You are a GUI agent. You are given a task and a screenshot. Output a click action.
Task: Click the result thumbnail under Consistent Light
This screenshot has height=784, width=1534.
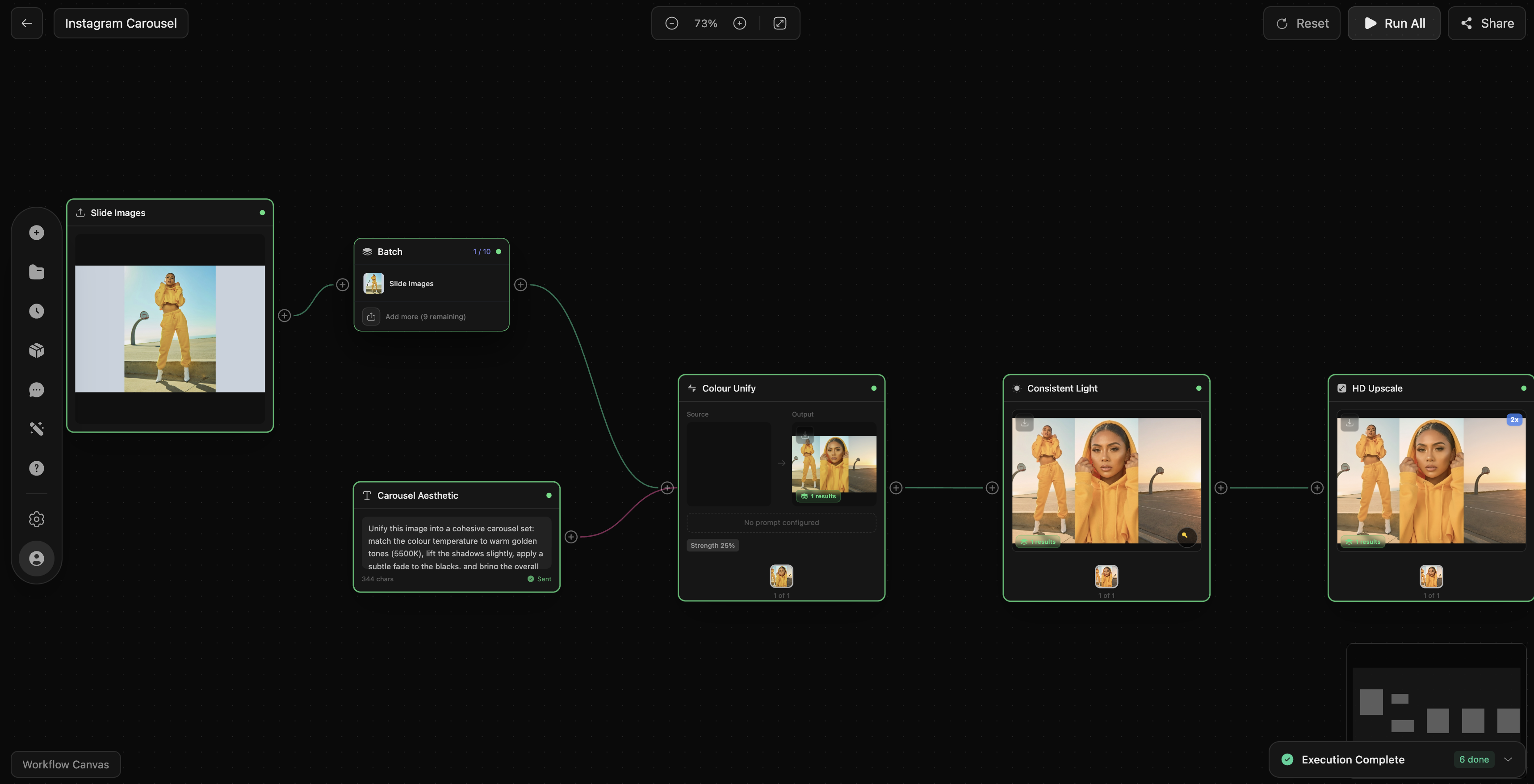coord(1106,575)
